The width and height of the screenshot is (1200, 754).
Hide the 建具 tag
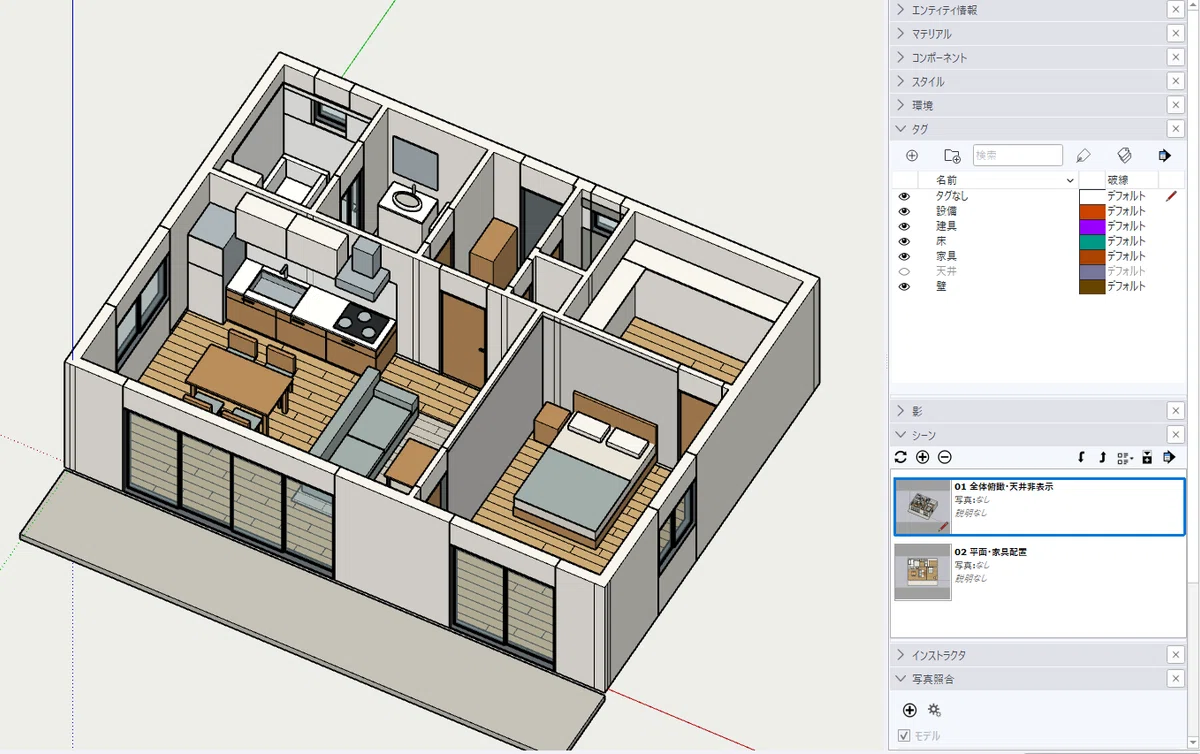(904, 226)
